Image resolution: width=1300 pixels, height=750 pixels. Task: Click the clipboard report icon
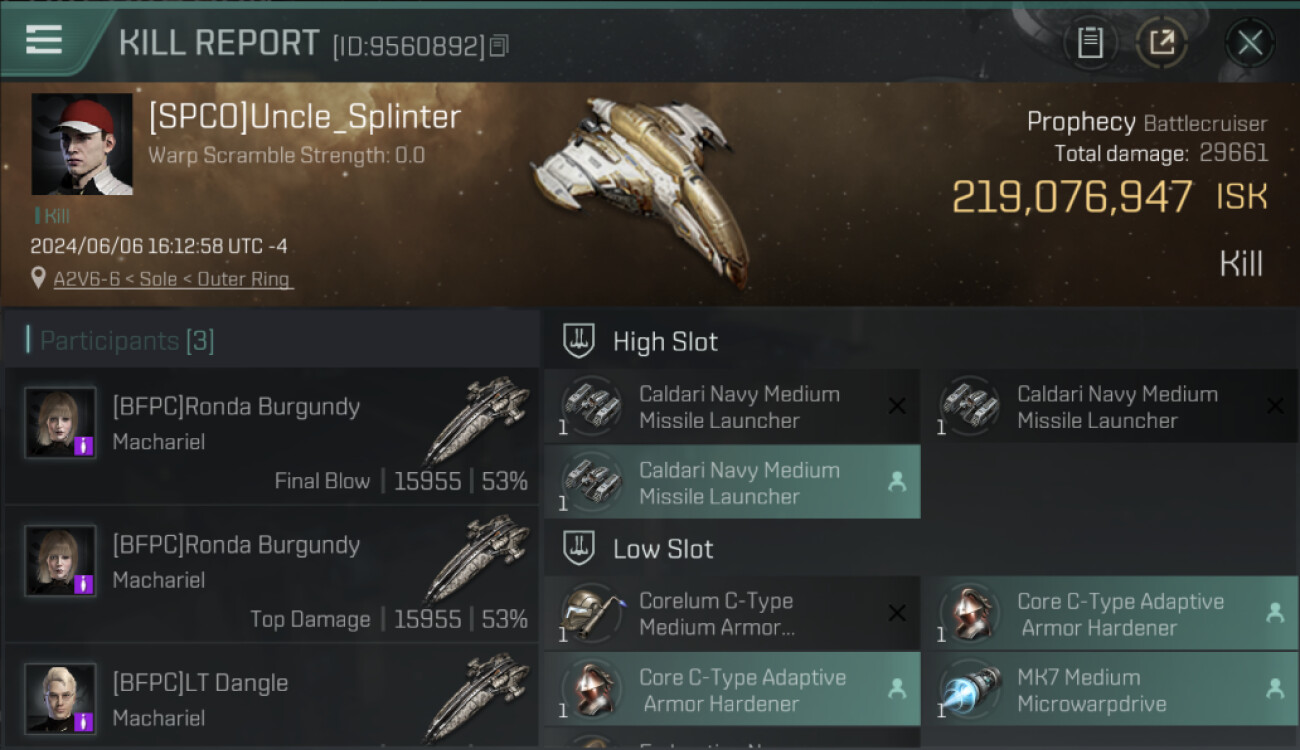pyautogui.click(x=1090, y=43)
